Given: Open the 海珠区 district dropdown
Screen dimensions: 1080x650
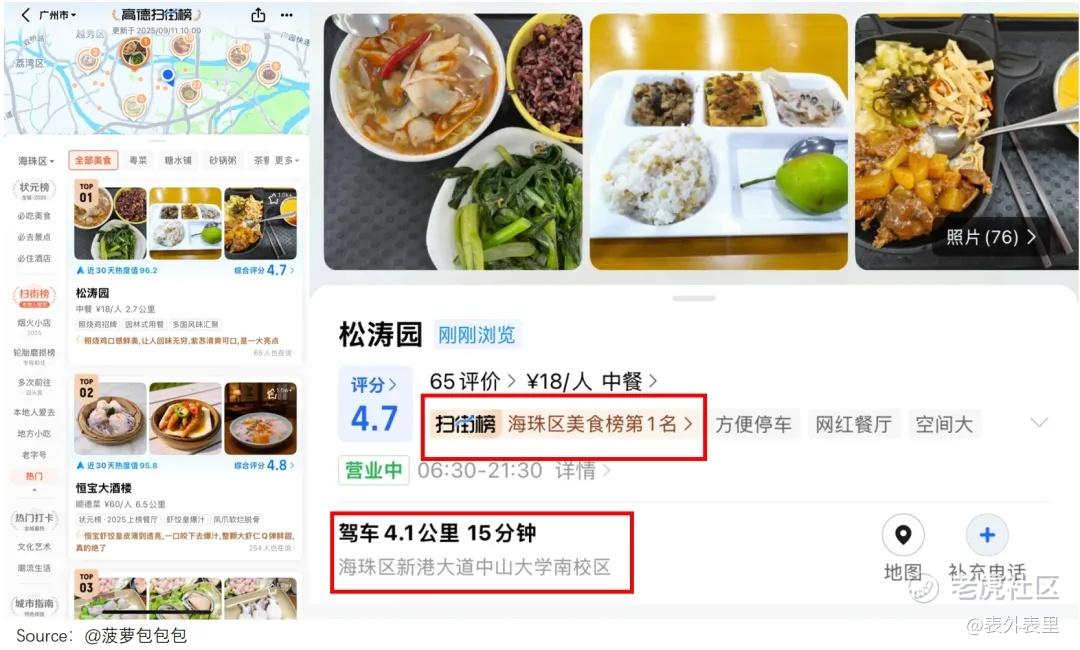Looking at the screenshot, I should pyautogui.click(x=36, y=160).
